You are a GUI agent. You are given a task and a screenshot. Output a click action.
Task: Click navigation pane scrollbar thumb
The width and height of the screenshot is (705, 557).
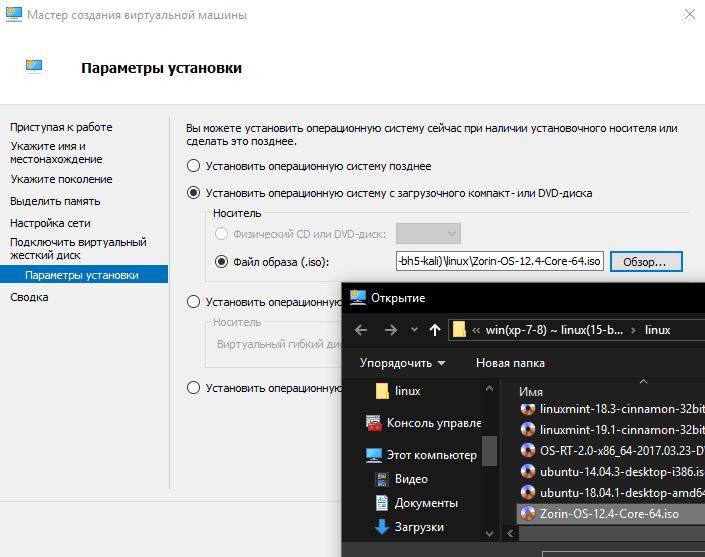[489, 450]
